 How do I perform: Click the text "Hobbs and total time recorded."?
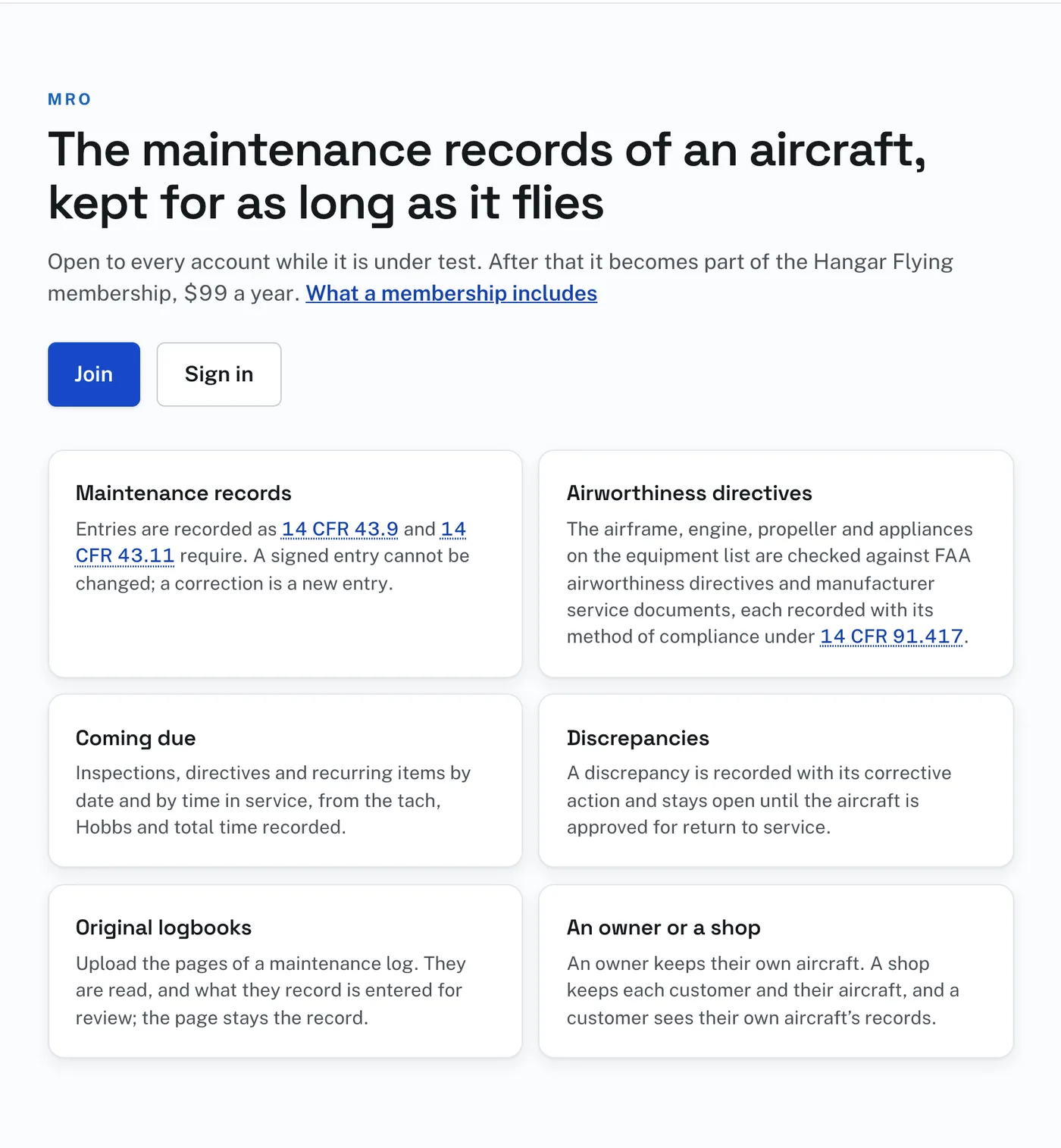pos(211,827)
